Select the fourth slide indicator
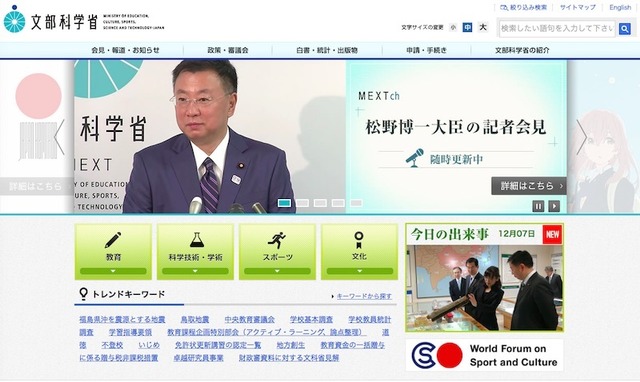The height and width of the screenshot is (382, 640). pyautogui.click(x=338, y=203)
